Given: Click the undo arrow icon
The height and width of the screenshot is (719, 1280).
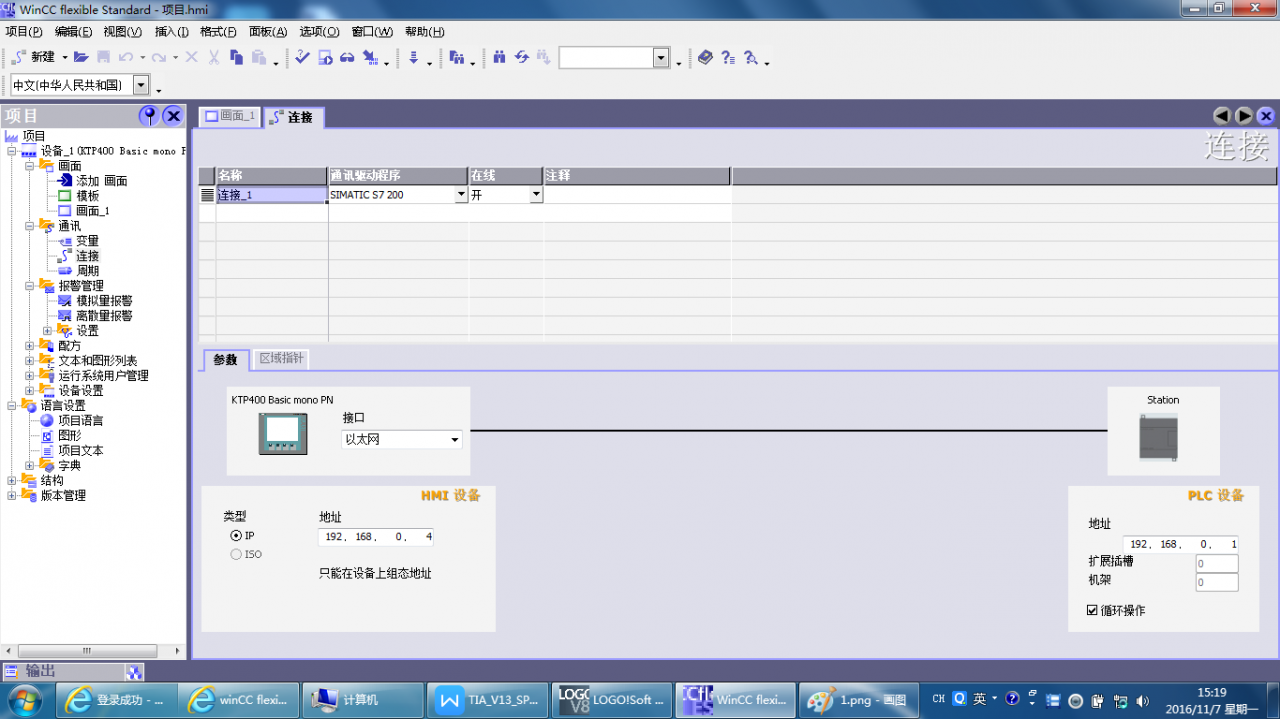Looking at the screenshot, I should (126, 58).
